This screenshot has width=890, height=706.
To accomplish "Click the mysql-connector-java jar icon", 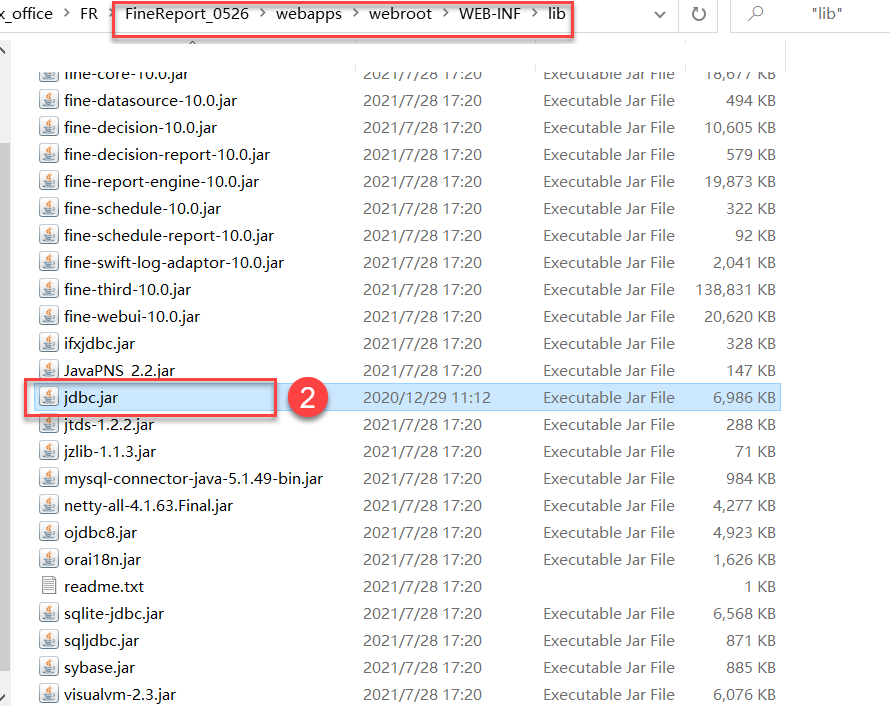I will click(x=49, y=478).
